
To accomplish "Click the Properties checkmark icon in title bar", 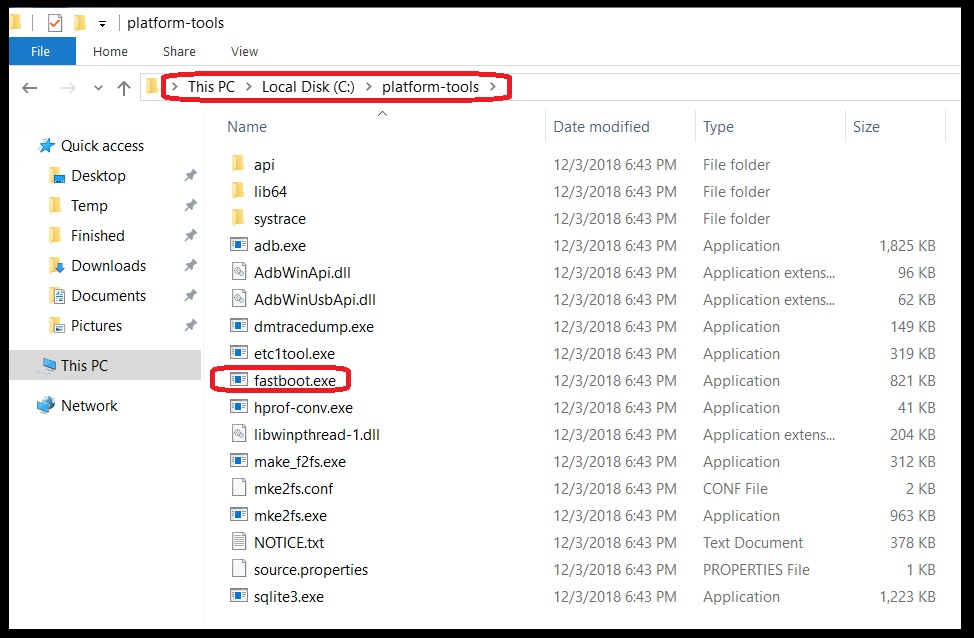I will click(x=55, y=24).
